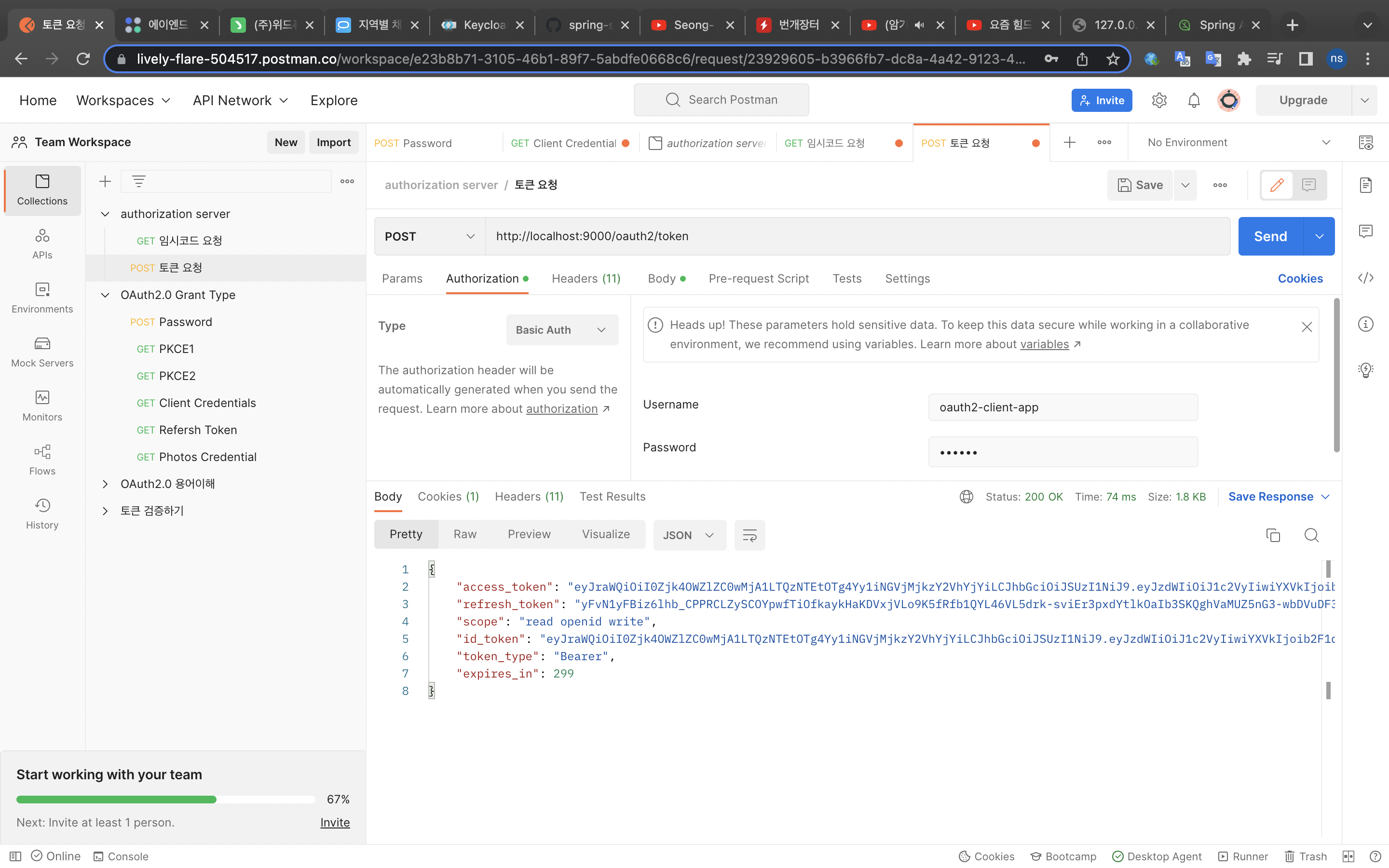Open related requests lightbulb icon

coord(1365,370)
